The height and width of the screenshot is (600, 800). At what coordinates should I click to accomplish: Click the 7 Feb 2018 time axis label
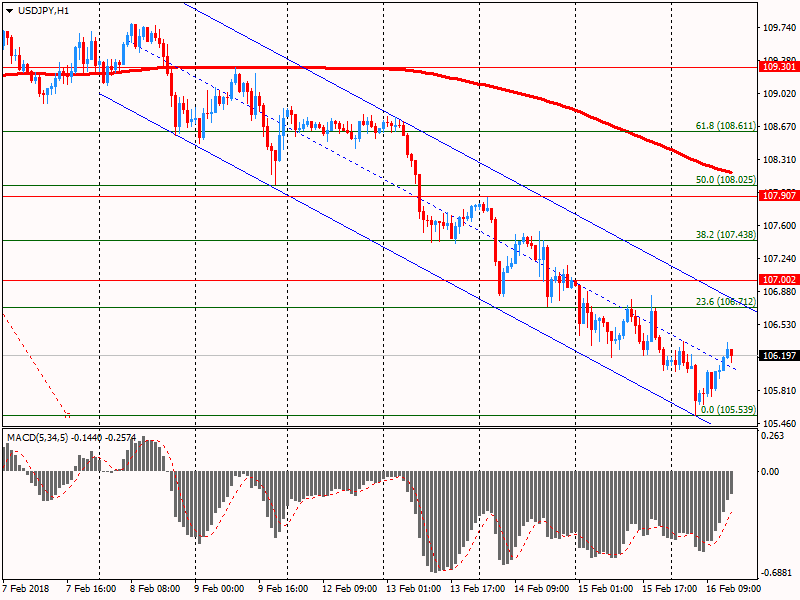point(26,589)
